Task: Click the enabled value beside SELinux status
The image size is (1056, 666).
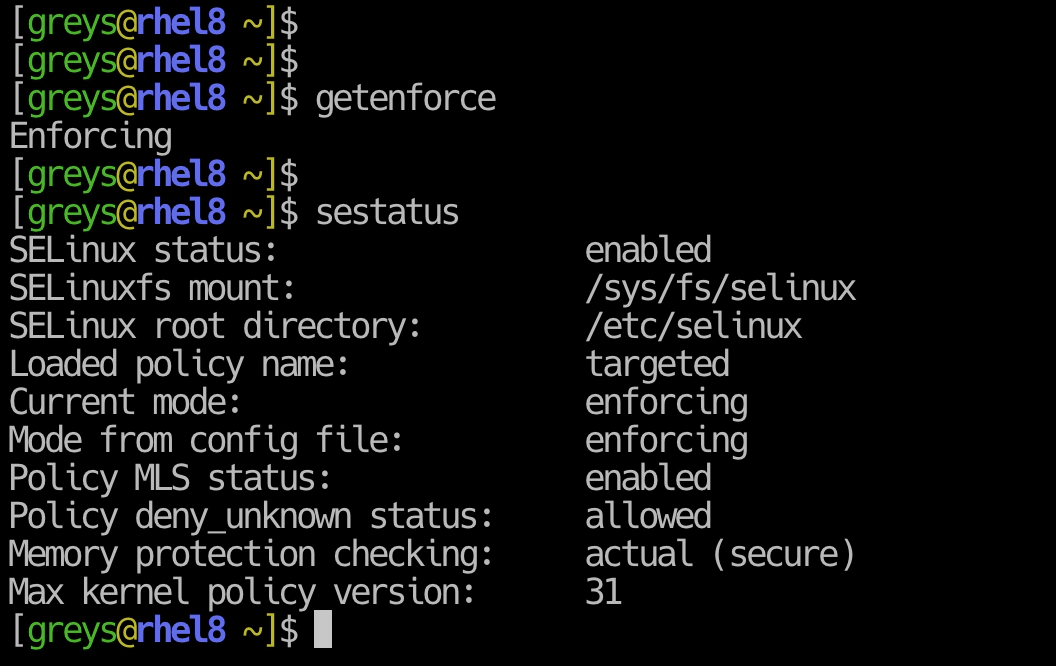Action: (x=648, y=251)
